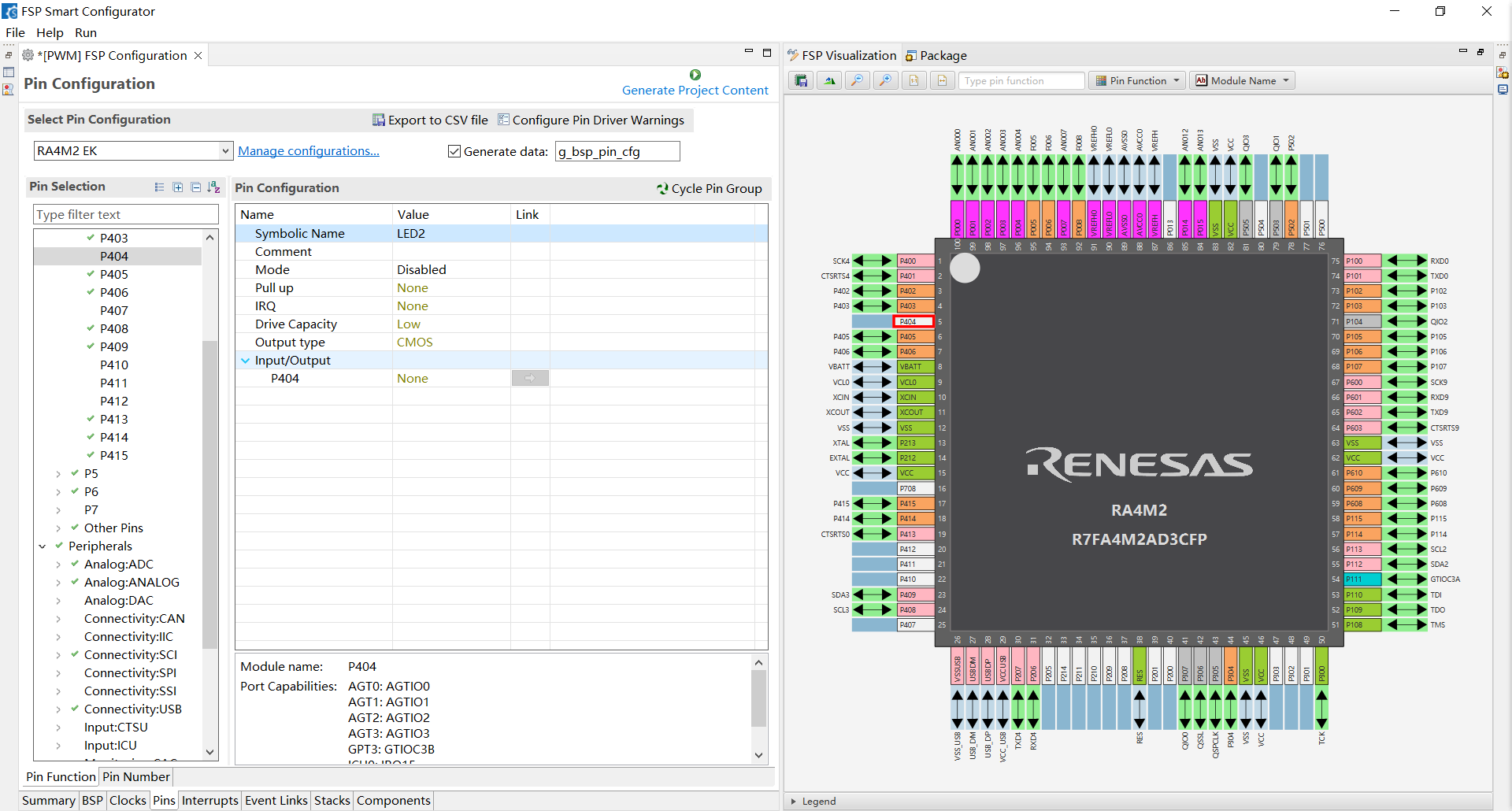Click the Type filter text field
Screen dimensions: 1512x811
tap(126, 215)
